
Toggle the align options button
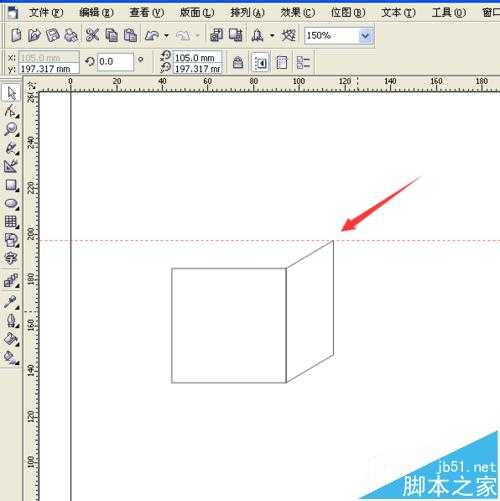pyautogui.click(x=303, y=62)
